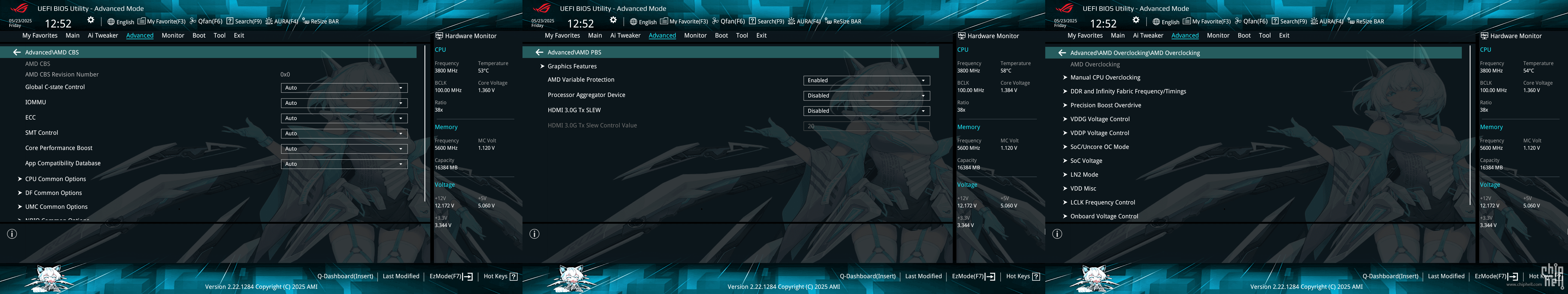Open Qfan(F6) on the AMD PBS screen
1568x294 pixels.
pos(729,21)
